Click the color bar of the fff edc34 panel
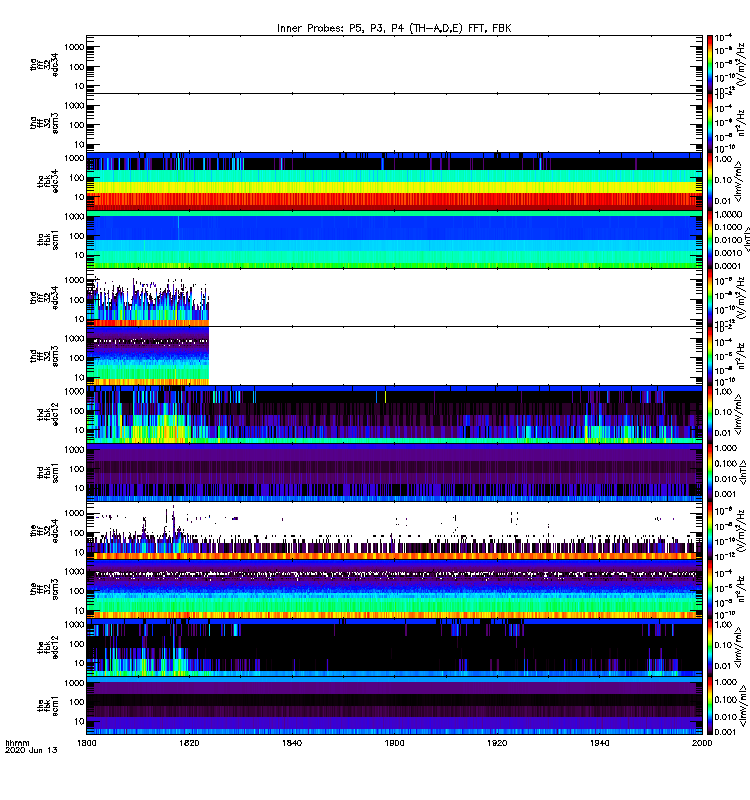Screen dimensions: 750x800 [x=710, y=530]
